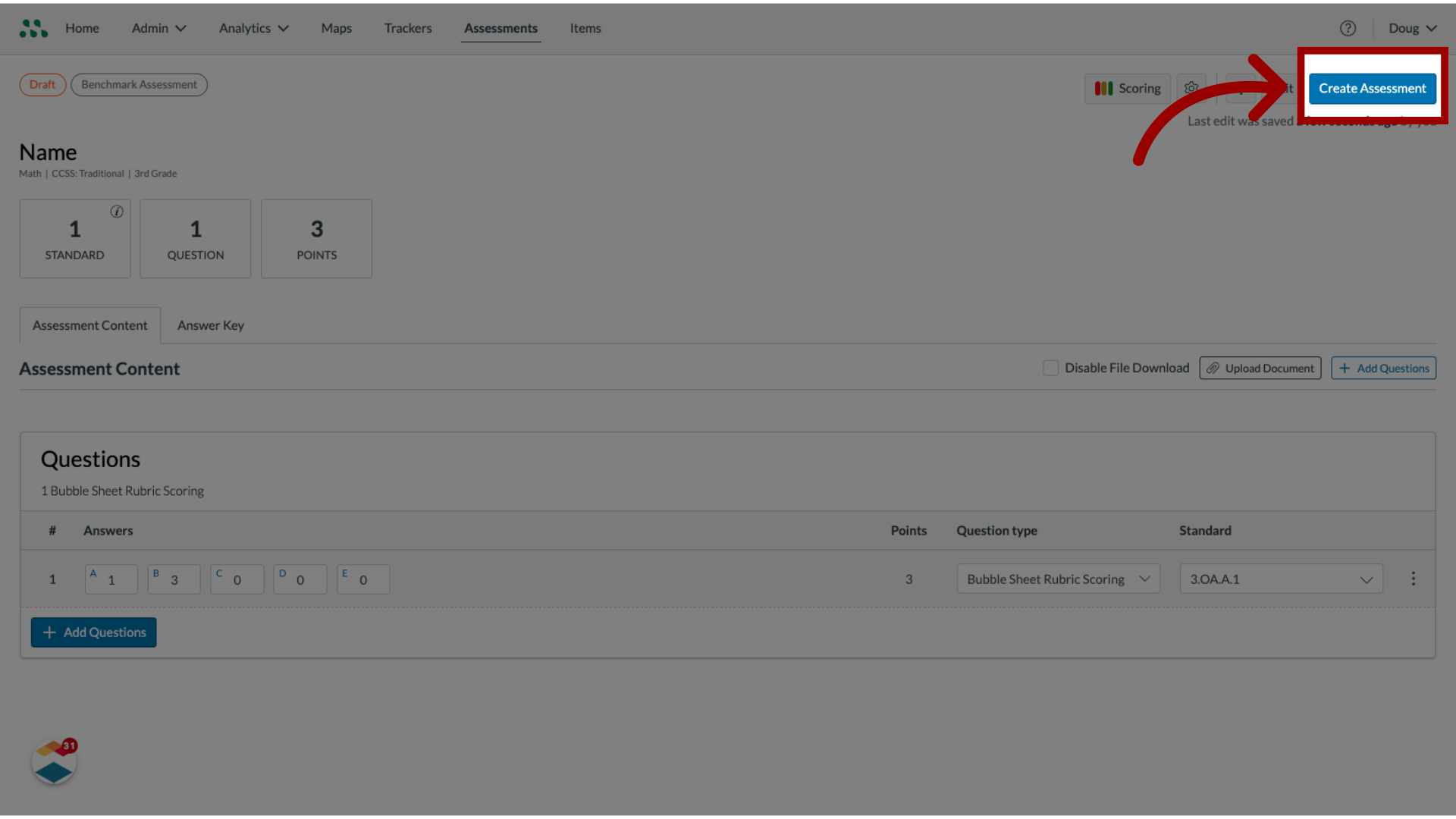Click the settings gear icon
This screenshot has height=819, width=1456.
[1191, 88]
